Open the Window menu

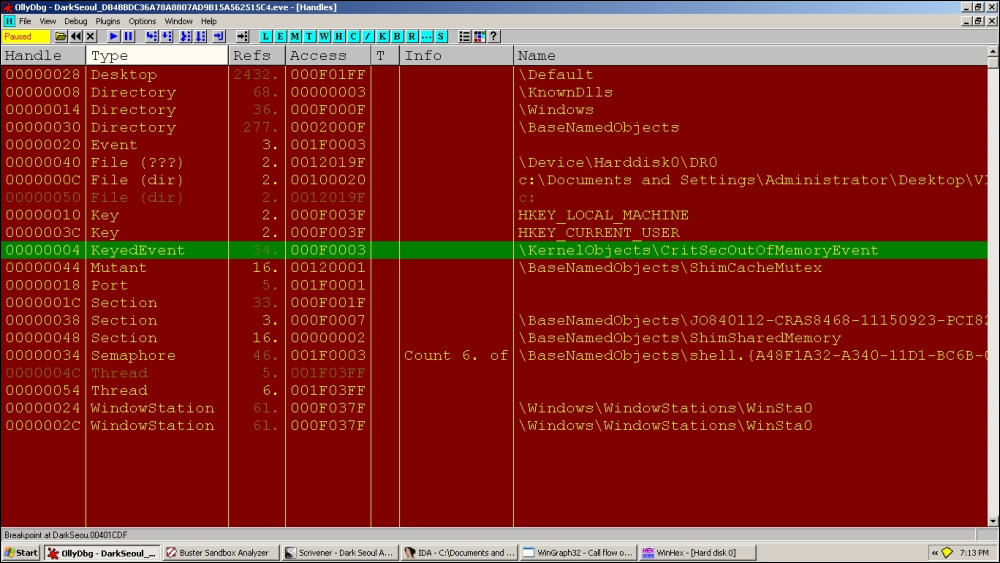[x=179, y=21]
